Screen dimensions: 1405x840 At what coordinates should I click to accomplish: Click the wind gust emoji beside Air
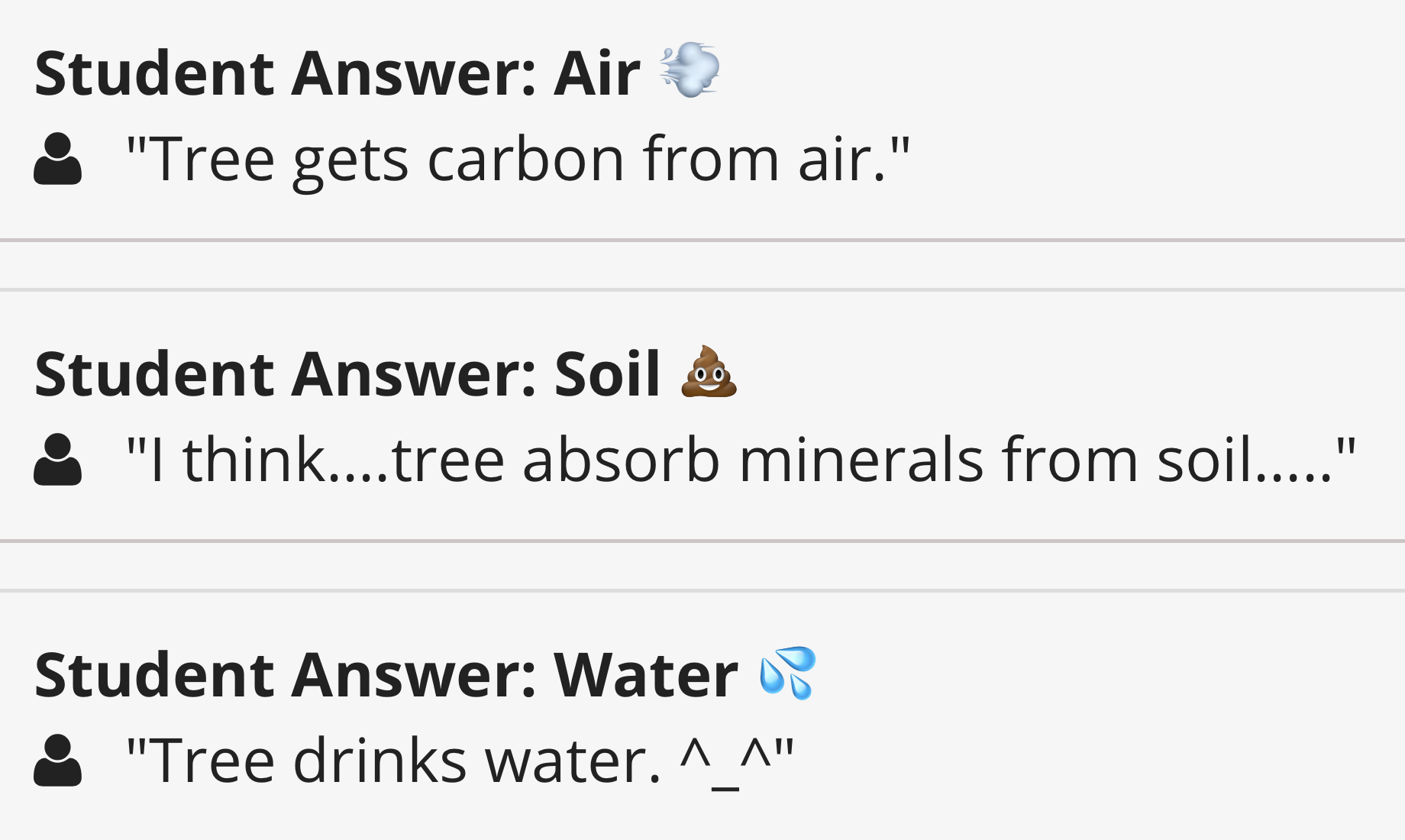click(x=690, y=71)
